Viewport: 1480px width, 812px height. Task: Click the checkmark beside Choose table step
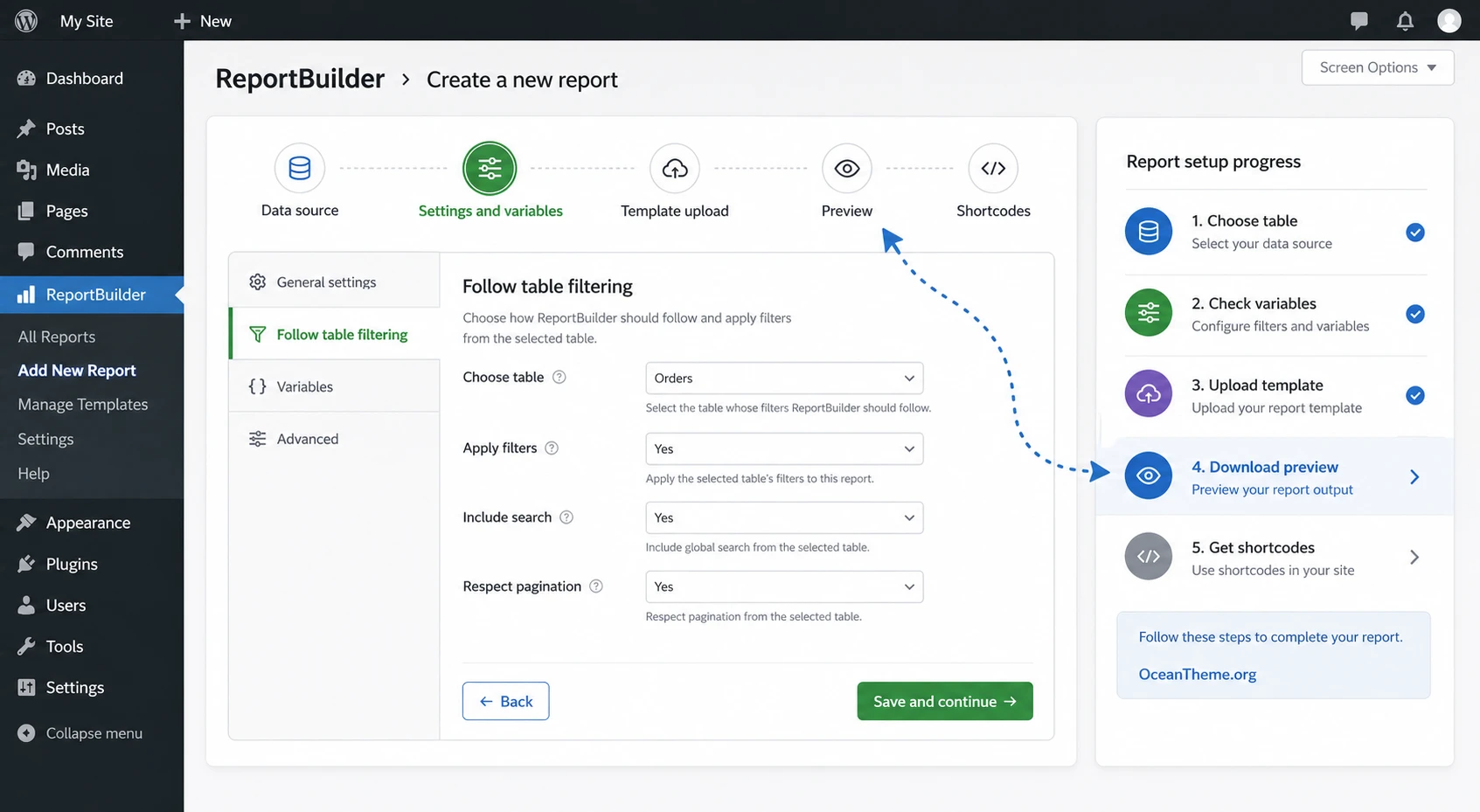click(x=1415, y=232)
